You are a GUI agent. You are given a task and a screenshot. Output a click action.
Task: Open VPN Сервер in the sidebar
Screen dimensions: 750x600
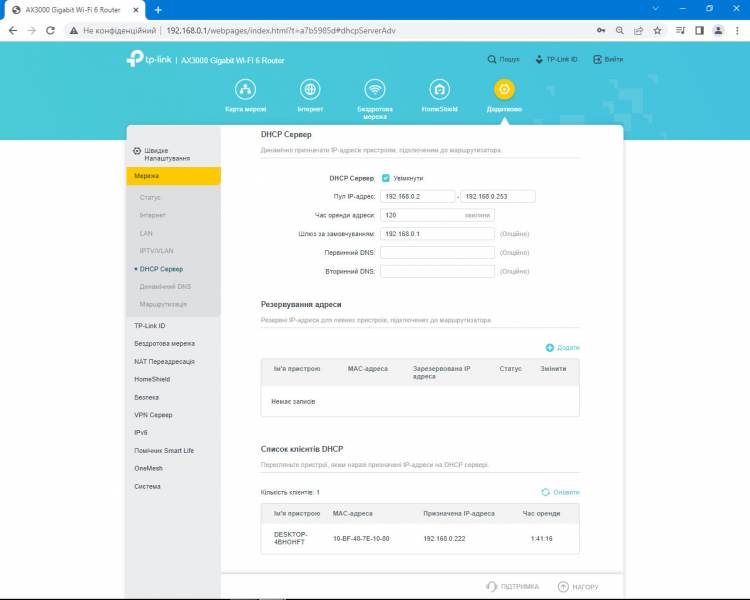click(x=153, y=415)
